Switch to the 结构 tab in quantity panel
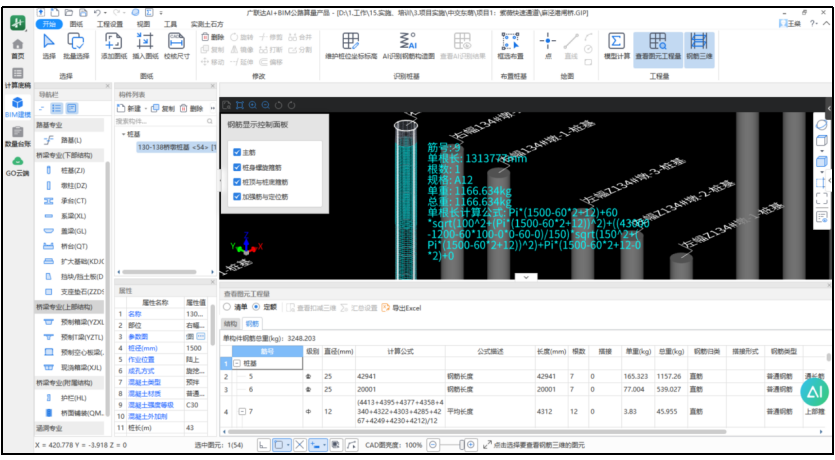835x460 pixels. tap(230, 323)
